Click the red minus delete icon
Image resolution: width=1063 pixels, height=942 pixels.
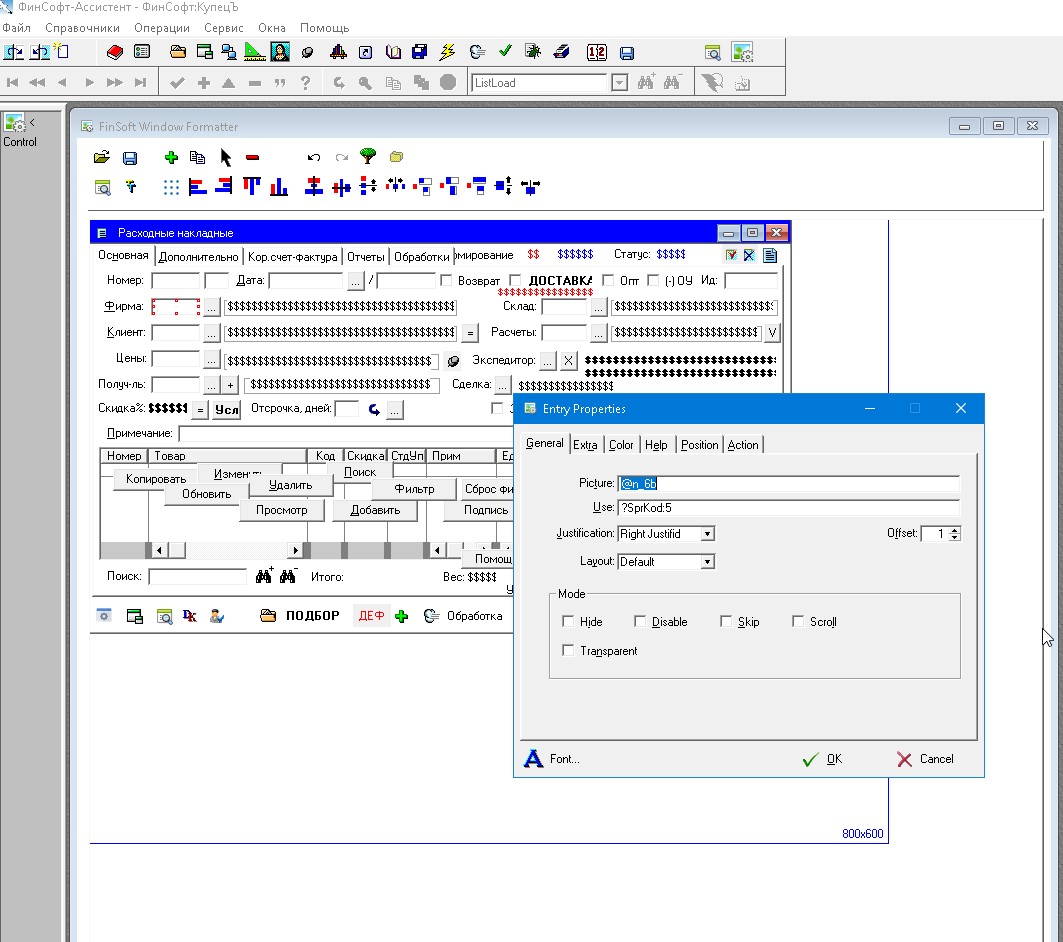click(x=252, y=158)
